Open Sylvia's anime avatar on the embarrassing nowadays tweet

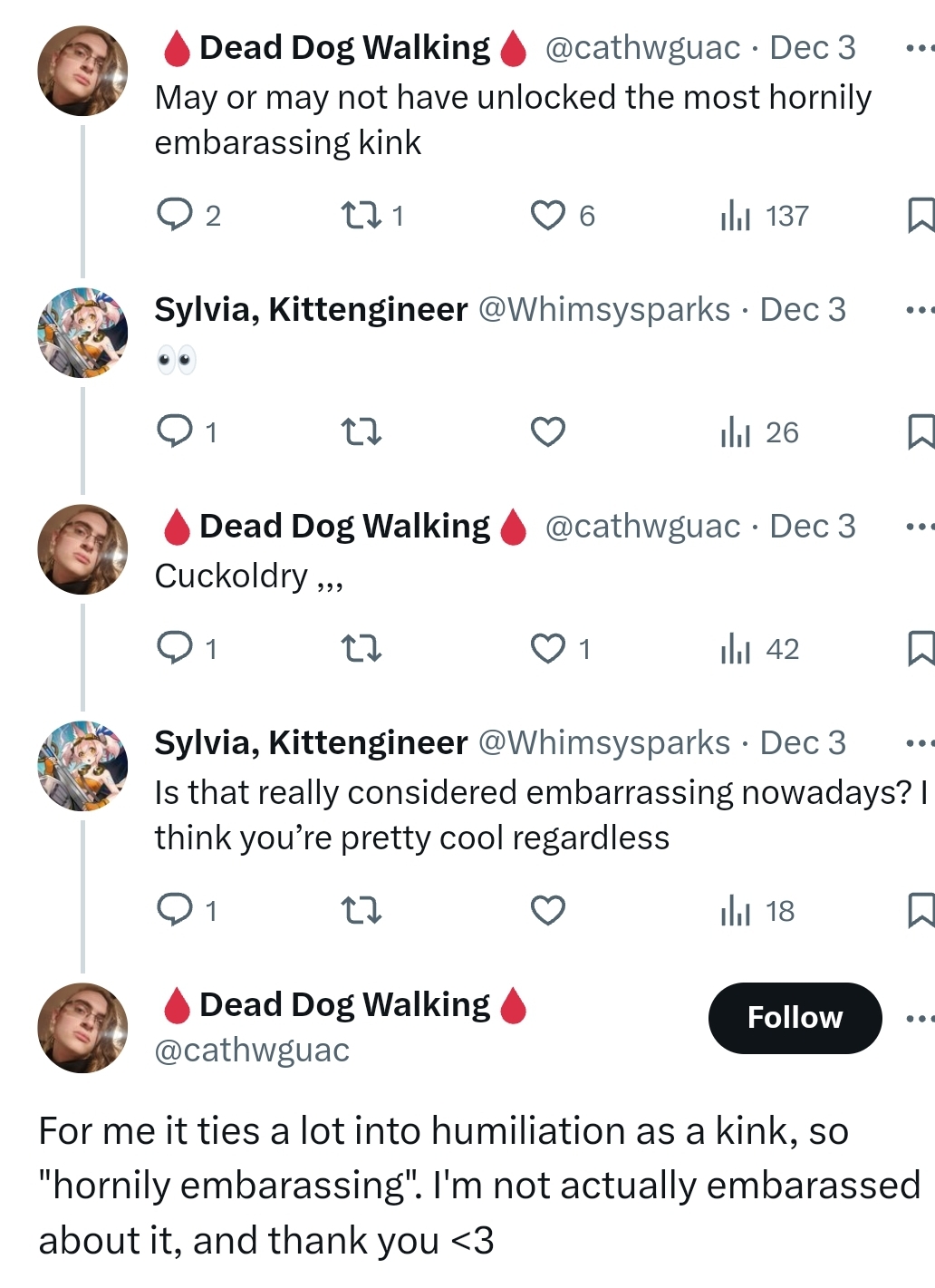click(82, 766)
